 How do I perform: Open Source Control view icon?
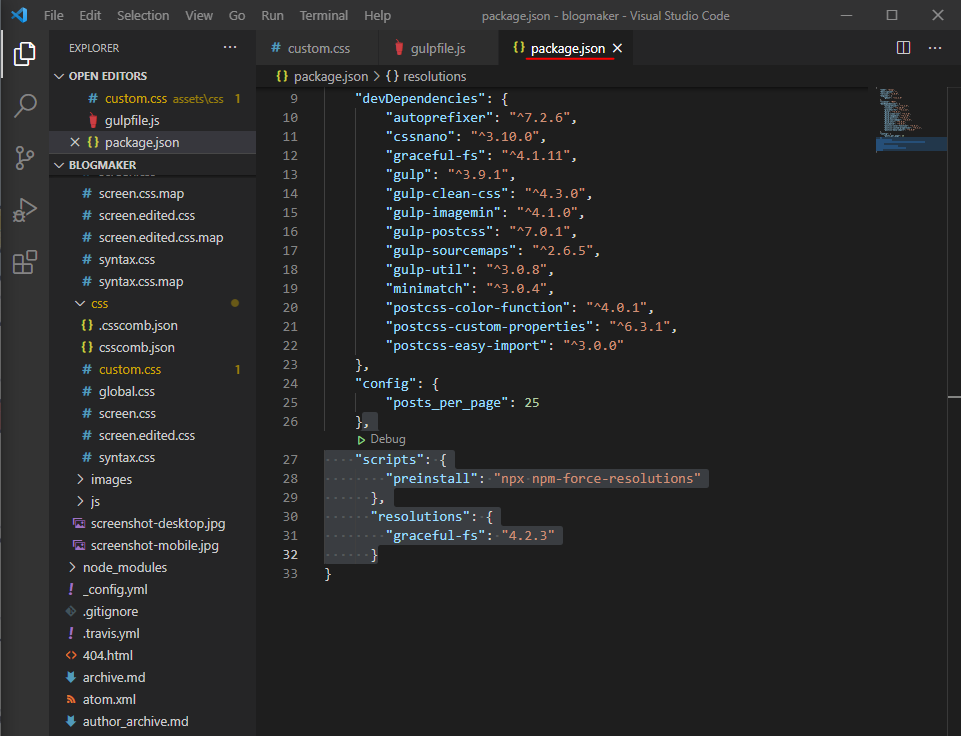point(25,158)
